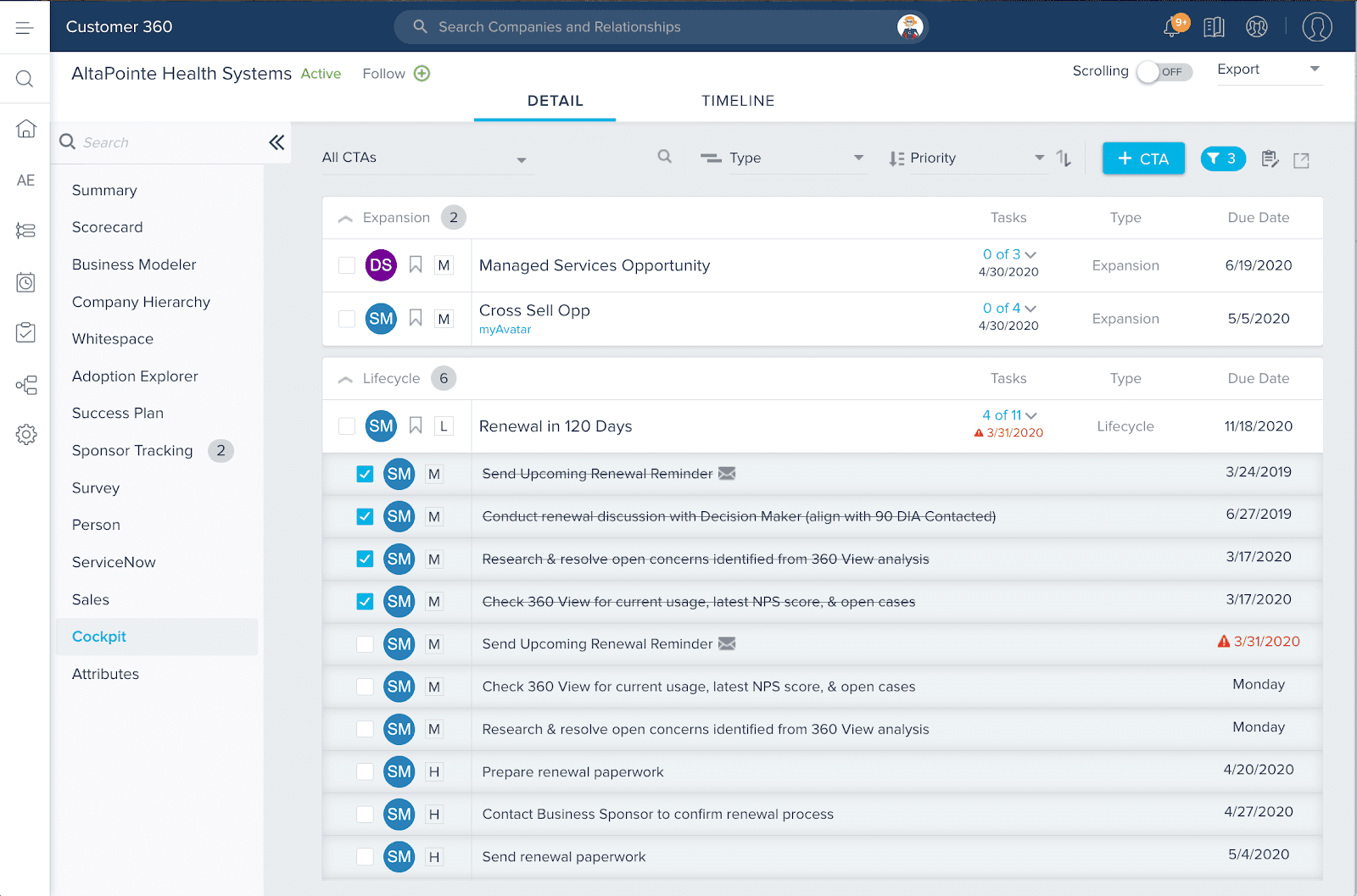Turn on the Scrolling toggle
1357x896 pixels.
pos(1164,72)
